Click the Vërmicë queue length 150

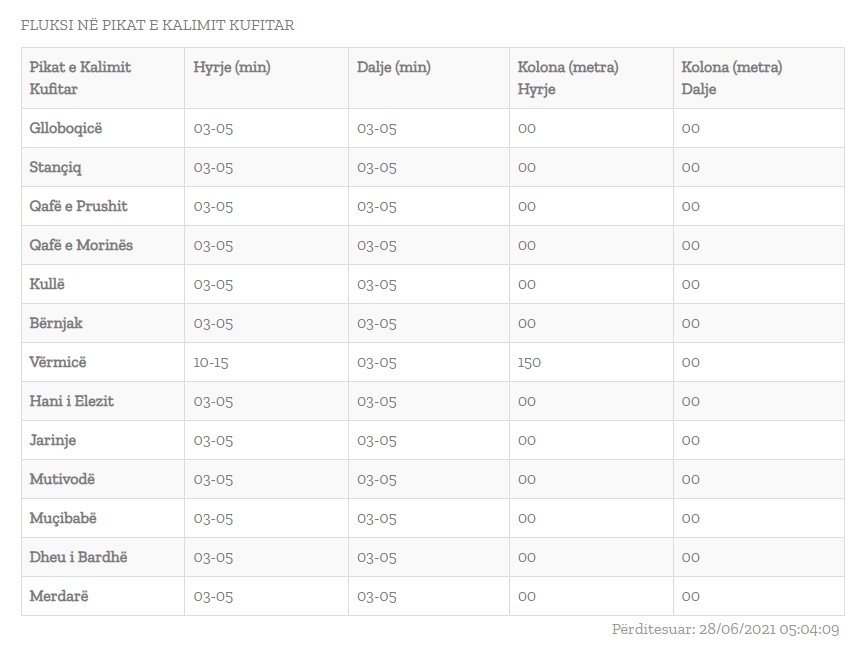(x=529, y=362)
